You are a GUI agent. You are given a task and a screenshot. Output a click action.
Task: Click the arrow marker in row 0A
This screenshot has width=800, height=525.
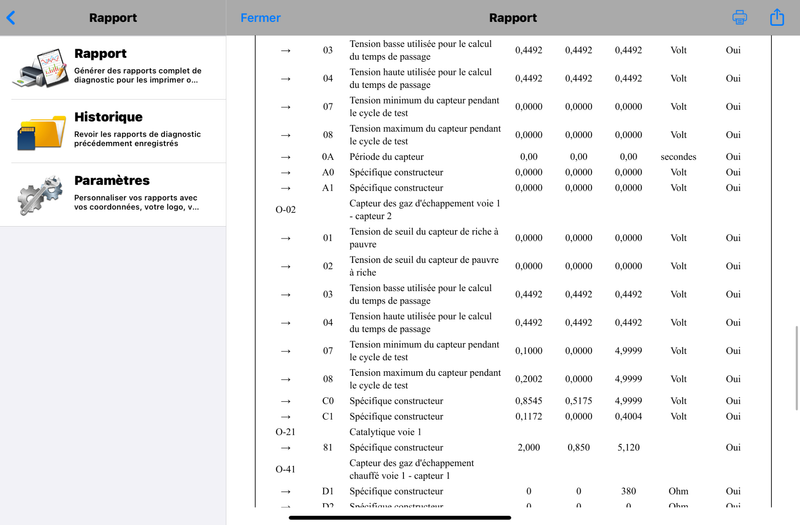(286, 157)
